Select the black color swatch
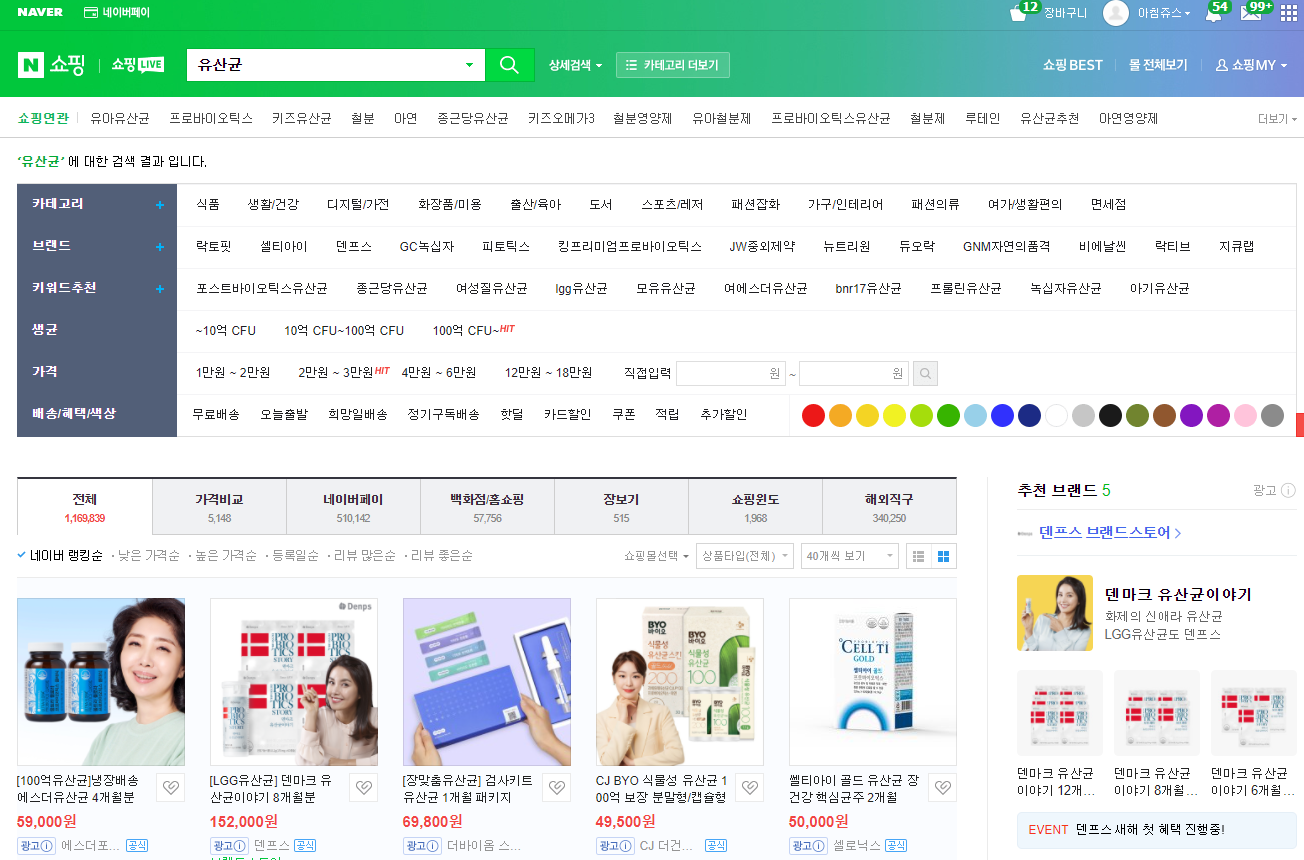 click(1110, 415)
